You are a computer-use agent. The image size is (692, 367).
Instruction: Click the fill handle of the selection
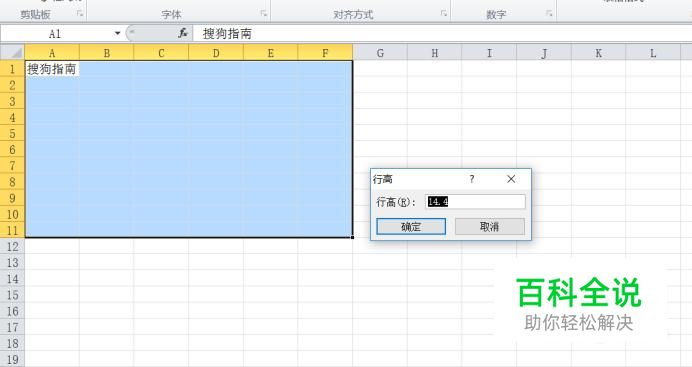click(353, 237)
